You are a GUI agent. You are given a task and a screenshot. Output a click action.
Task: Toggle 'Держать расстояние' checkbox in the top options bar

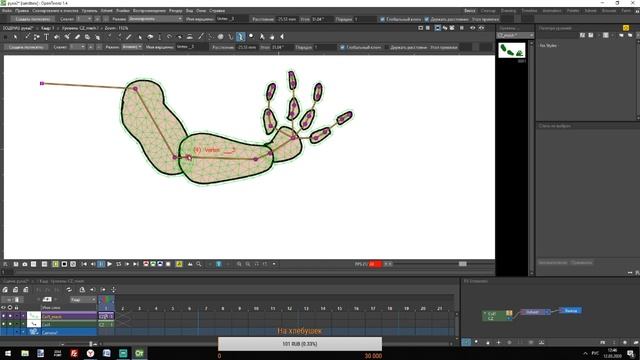(x=427, y=19)
